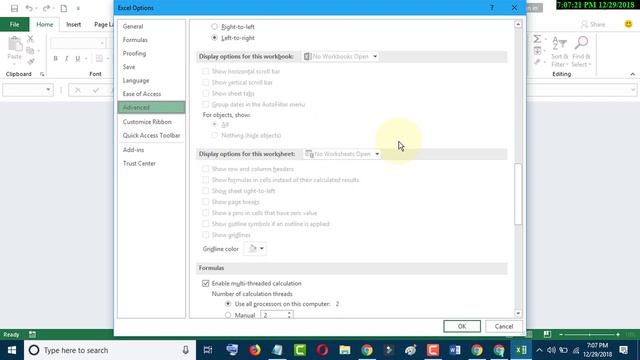Open the font name dropdown in ribbon
The height and width of the screenshot is (360, 640).
(x=102, y=43)
